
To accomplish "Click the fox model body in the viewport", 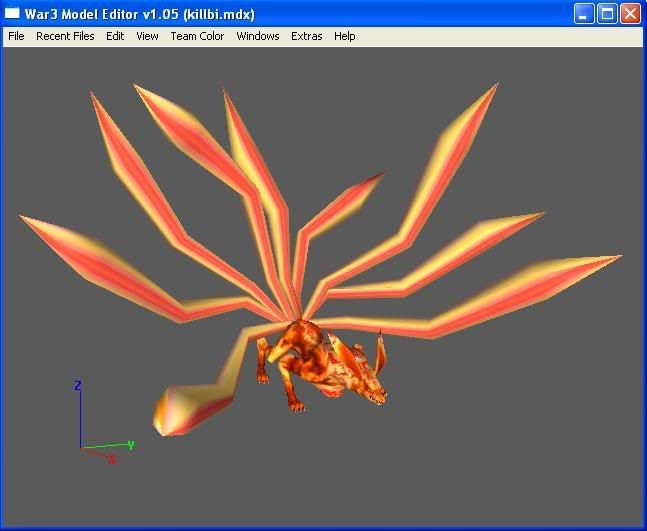I will [x=322, y=365].
